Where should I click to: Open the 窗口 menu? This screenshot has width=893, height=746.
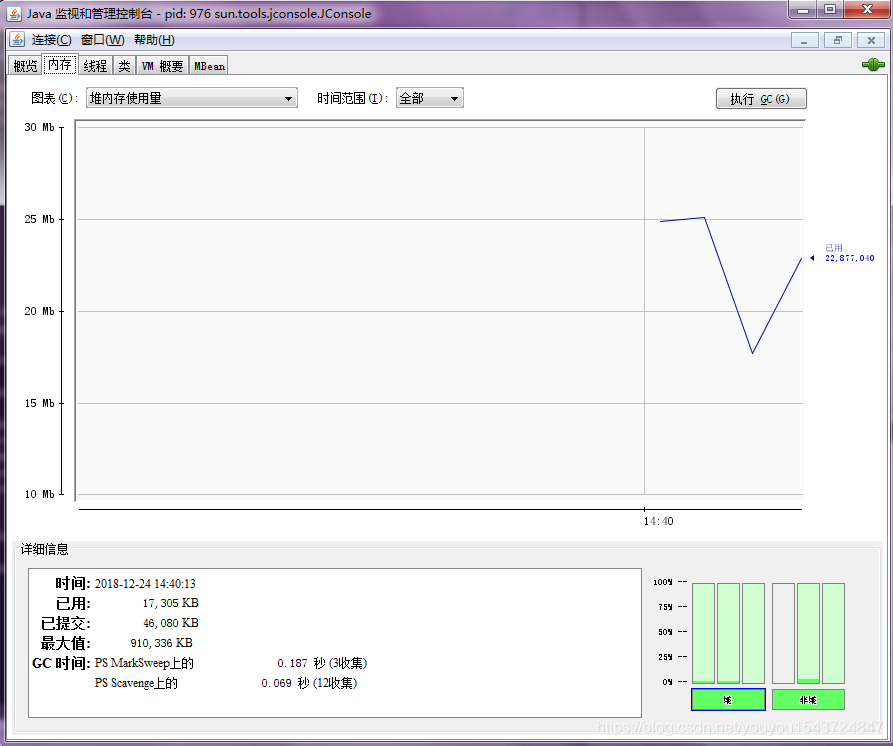(102, 40)
